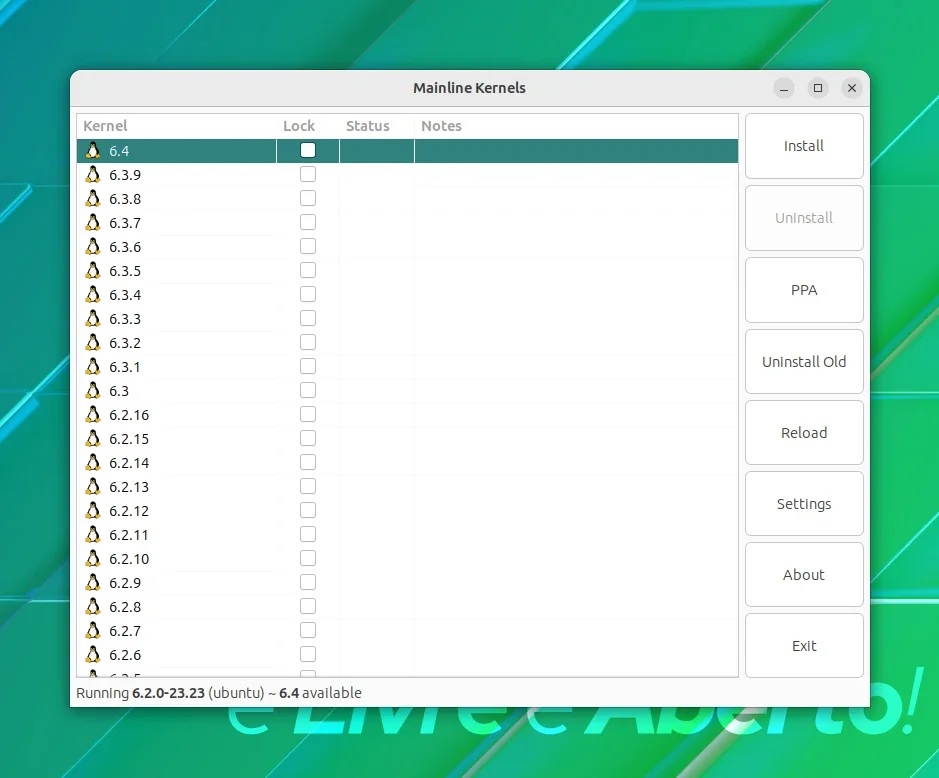Screen dimensions: 939x778
Task: Click the penguin icon beside kernel 6.2.9
Action: click(x=93, y=582)
